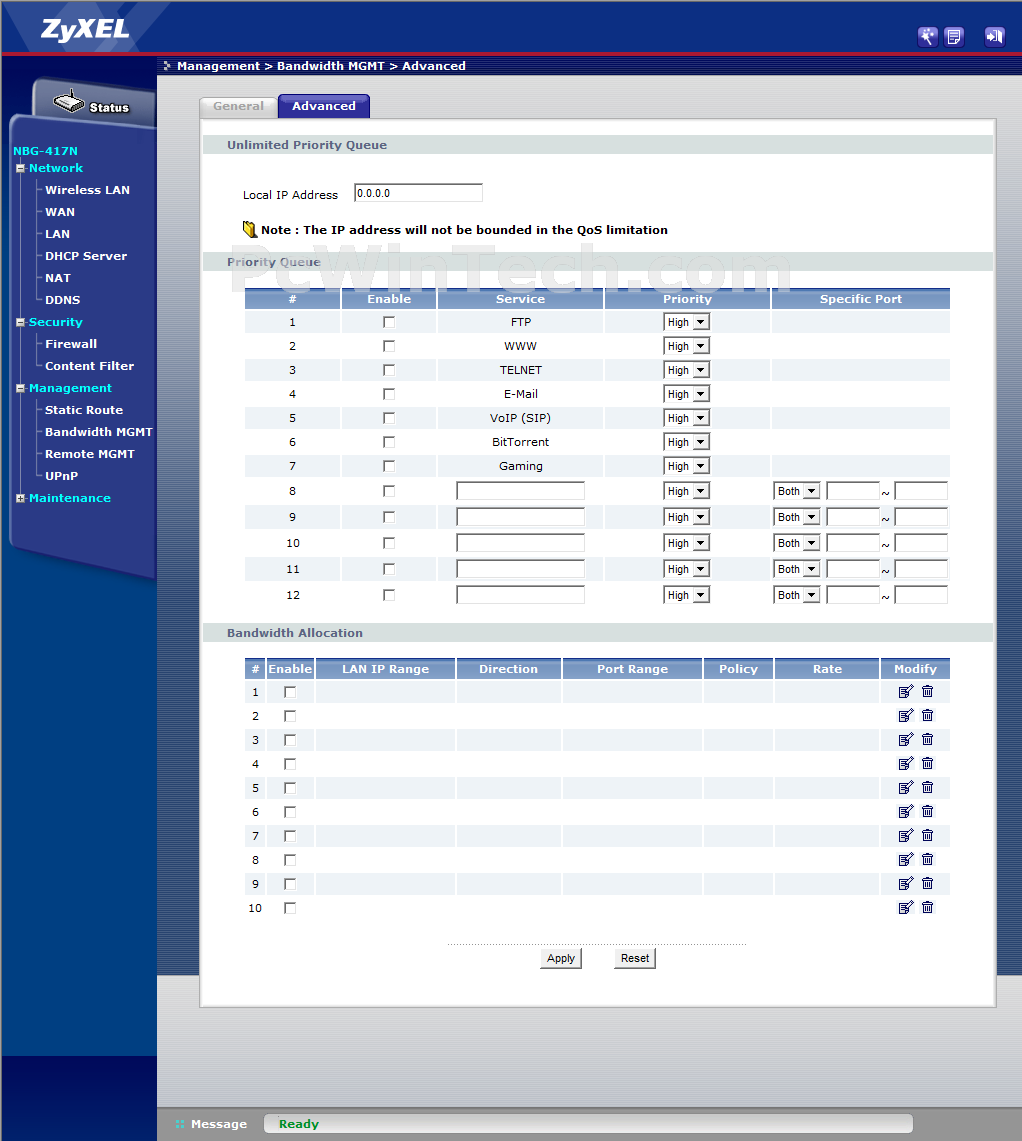
Task: Switch to the General tab
Action: [238, 106]
